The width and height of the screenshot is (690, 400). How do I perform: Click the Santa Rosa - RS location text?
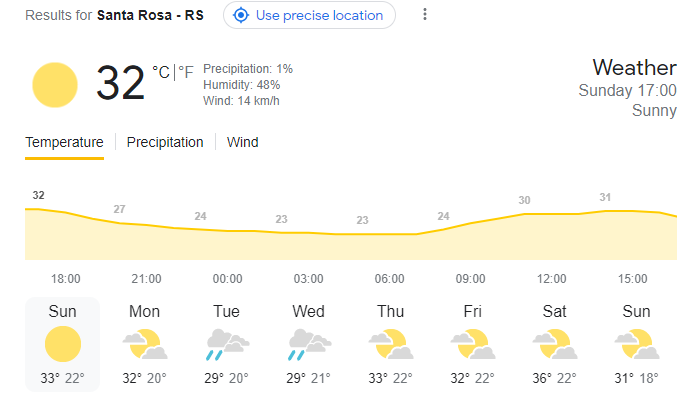[x=150, y=15]
